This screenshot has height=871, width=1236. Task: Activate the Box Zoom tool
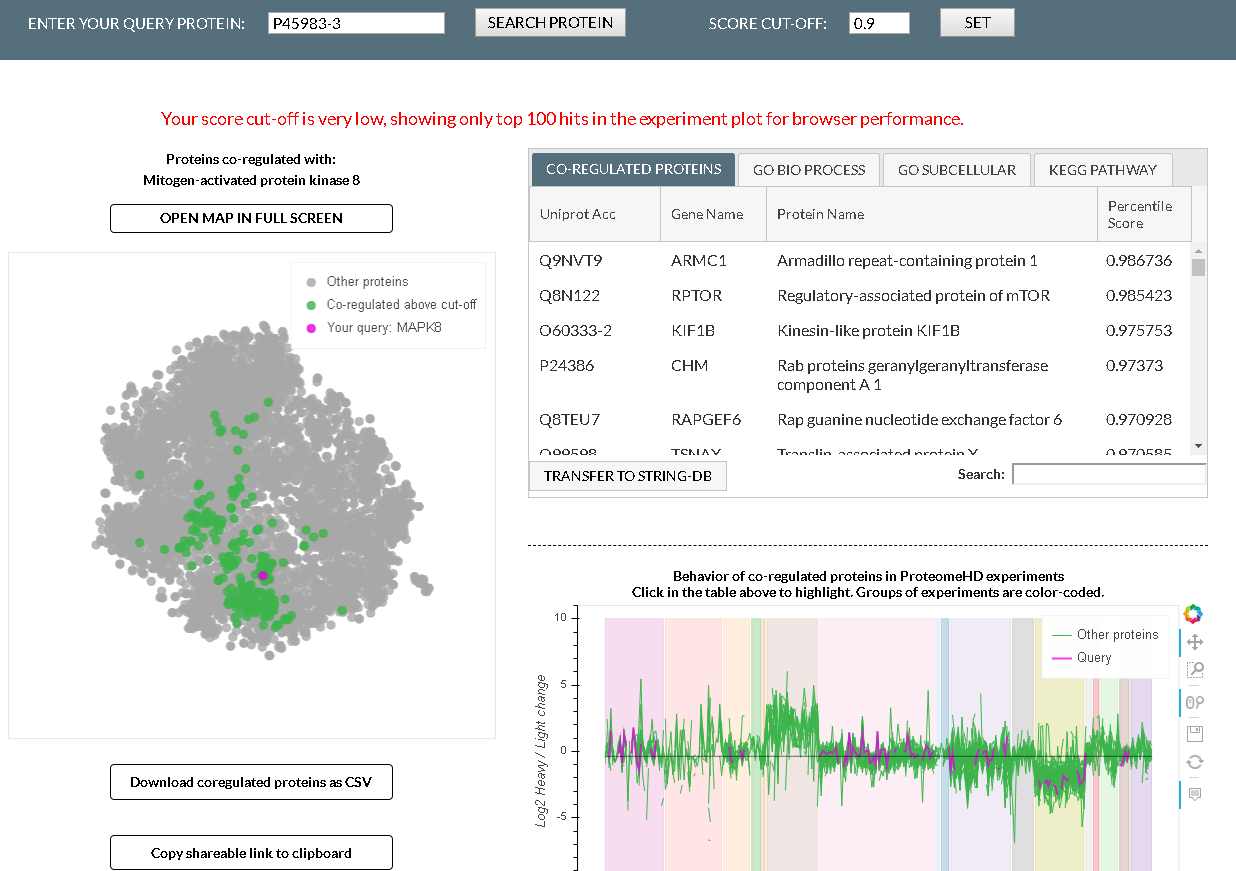click(x=1194, y=671)
